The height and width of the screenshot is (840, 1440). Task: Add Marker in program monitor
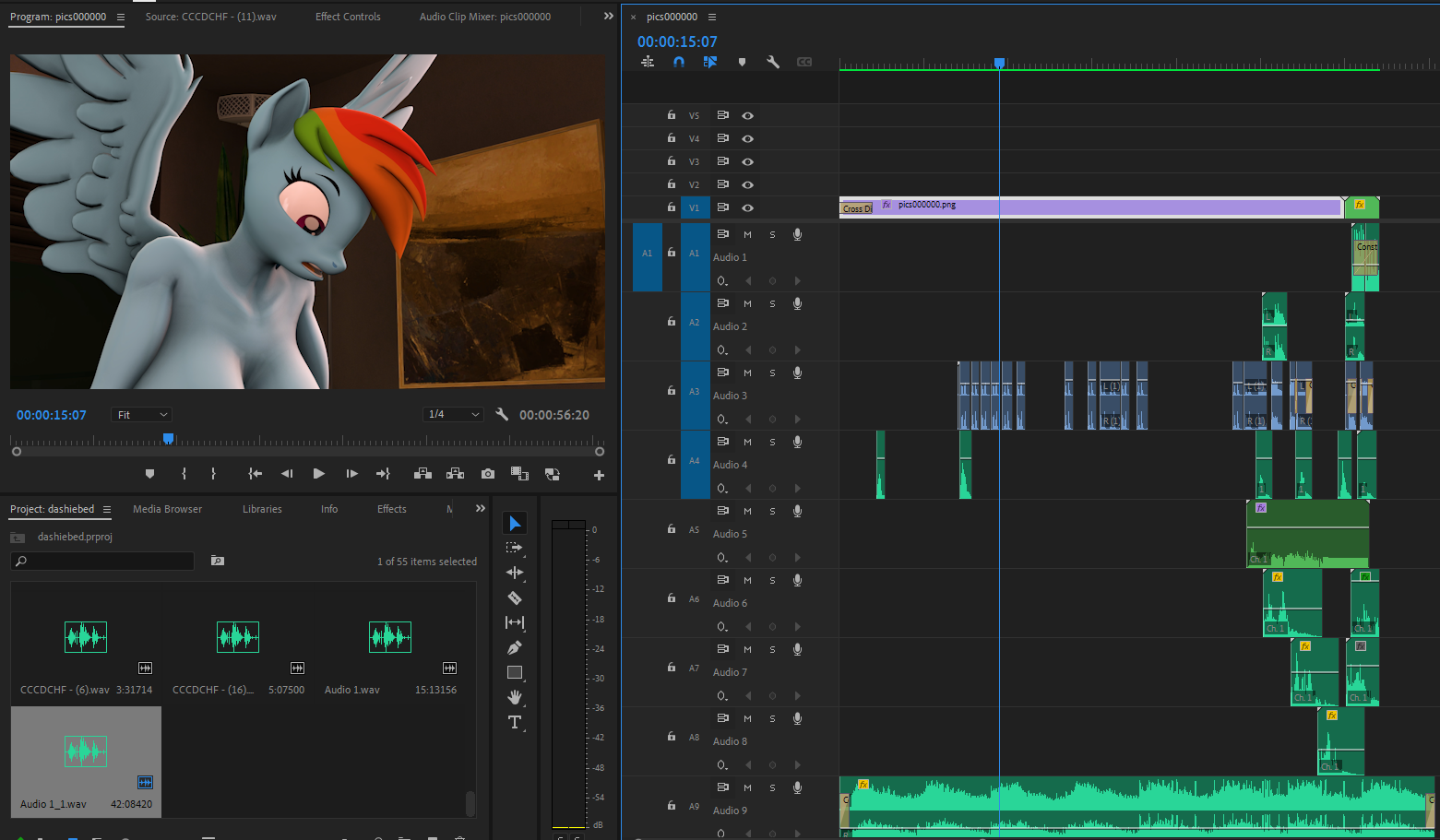149,474
